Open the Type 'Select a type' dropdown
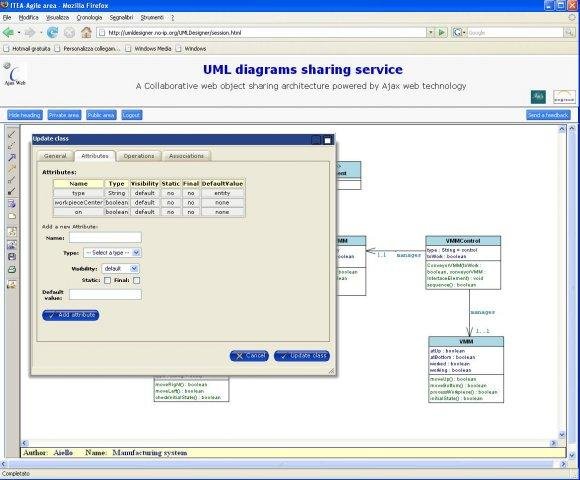The width and height of the screenshot is (580, 480). coord(112,253)
